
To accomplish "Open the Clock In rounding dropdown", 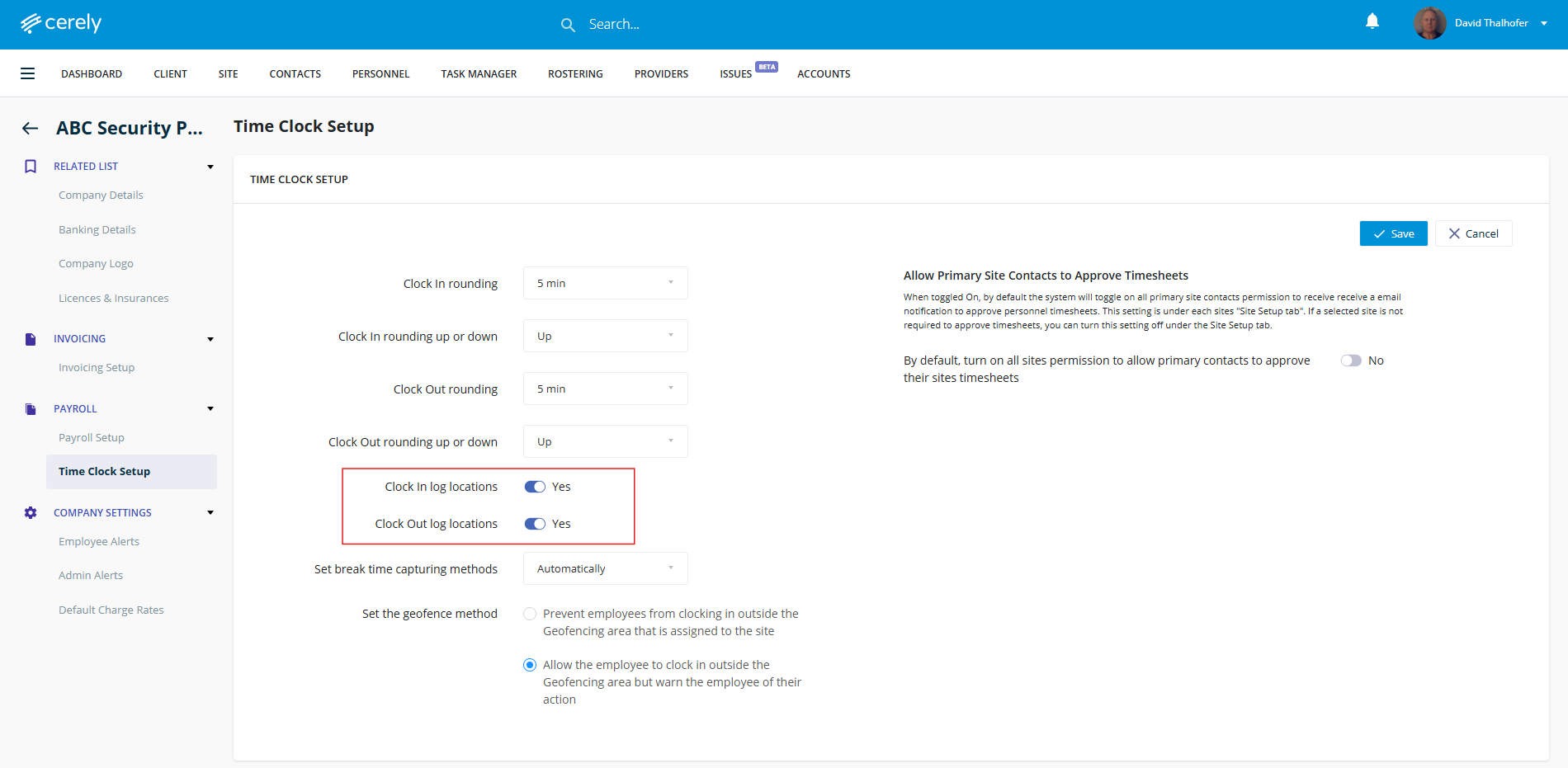I will pos(605,283).
